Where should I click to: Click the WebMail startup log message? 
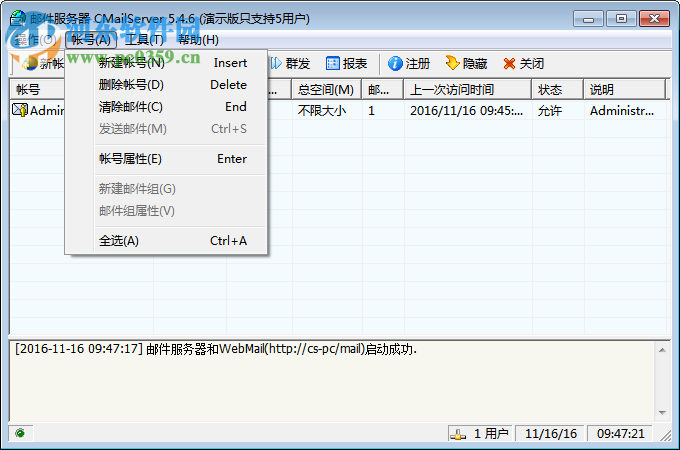(x=216, y=349)
